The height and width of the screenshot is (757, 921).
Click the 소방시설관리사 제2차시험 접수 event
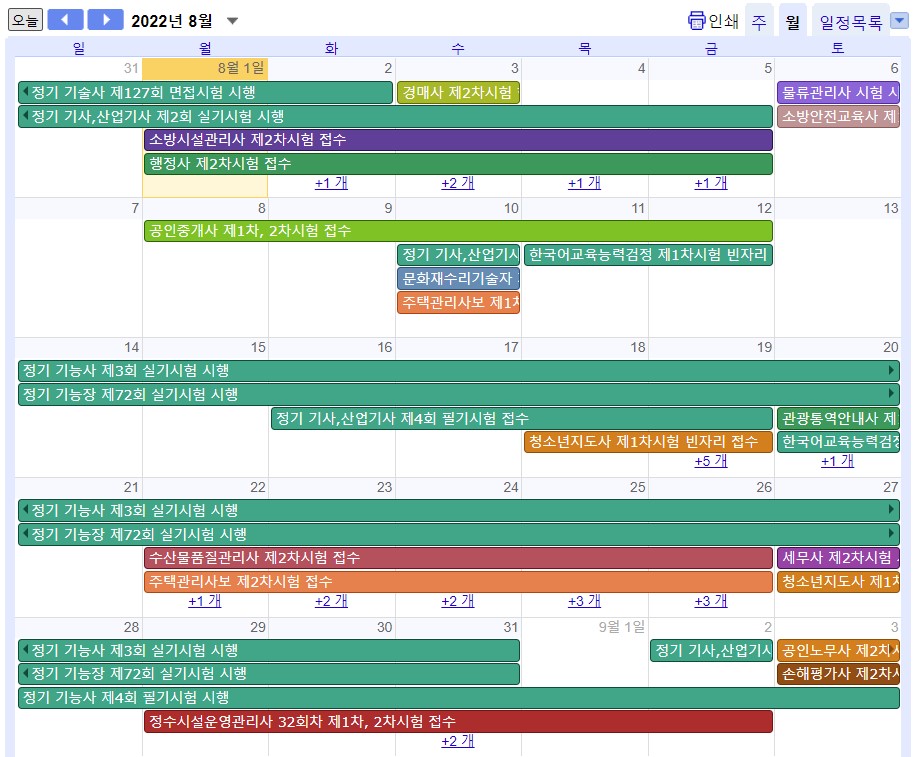[x=457, y=140]
